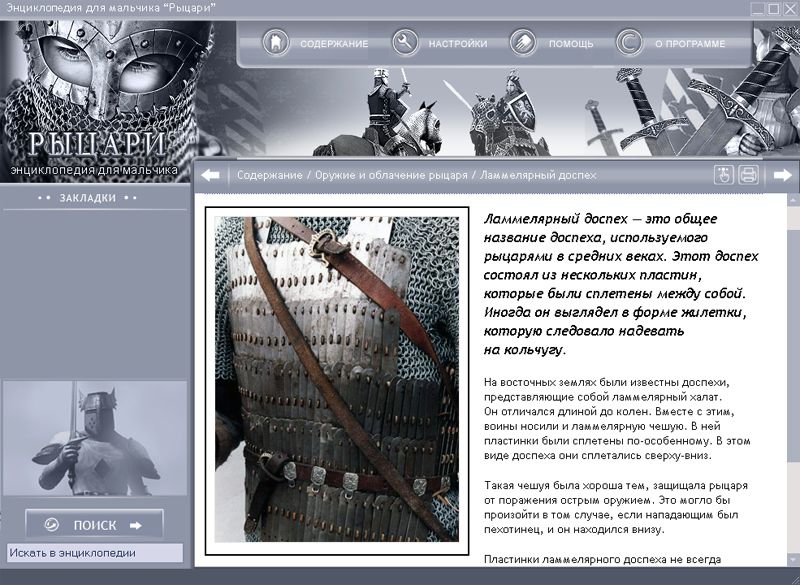Open the Настройки menu item
The height and width of the screenshot is (585, 800).
pyautogui.click(x=458, y=44)
